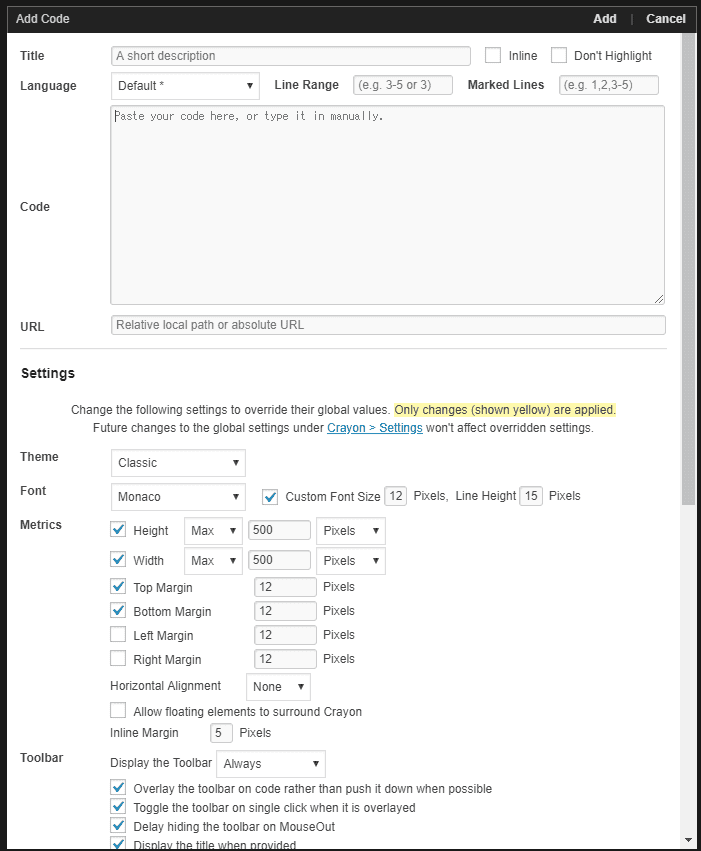Toggle Delay hiding toolbar on MouseOut checkbox
Image resolution: width=701 pixels, height=851 pixels.
point(118,825)
